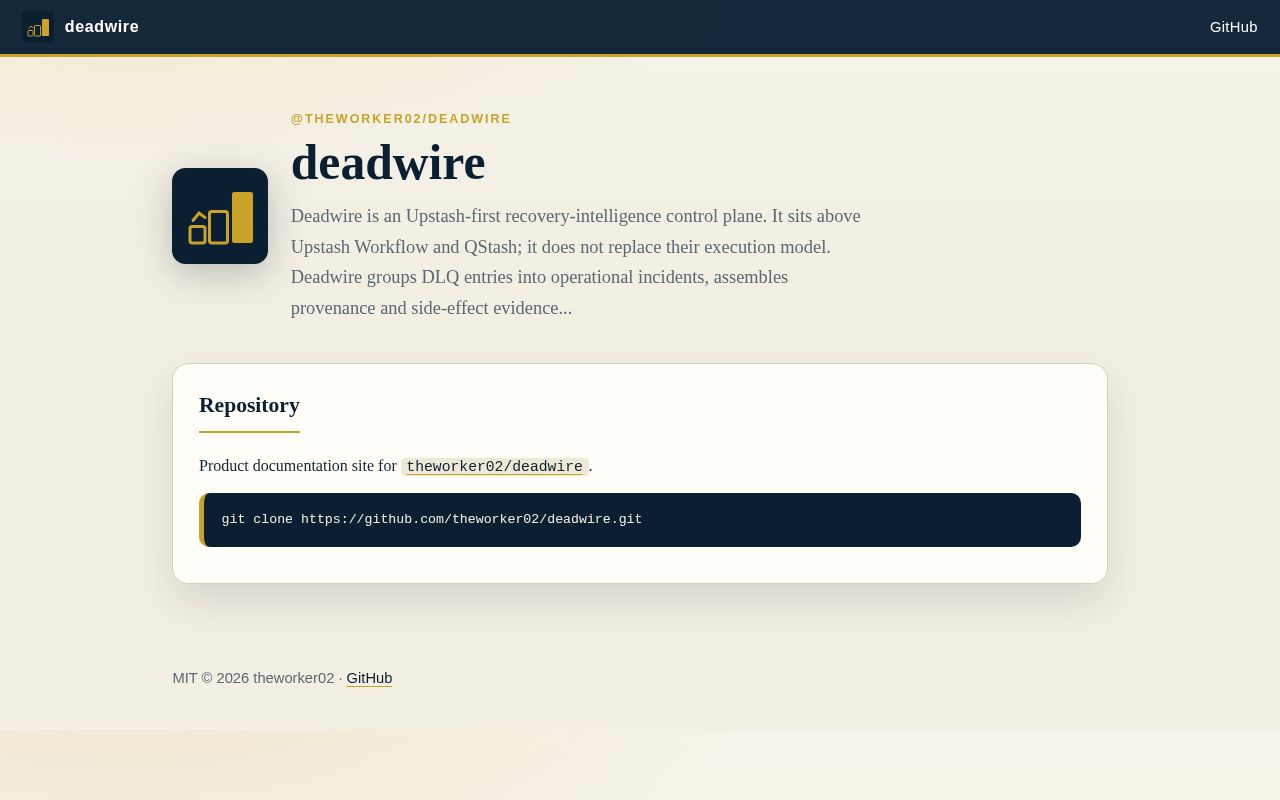The image size is (1280, 800).
Task: Click the Deadwire description paragraph
Action: pyautogui.click(x=576, y=262)
